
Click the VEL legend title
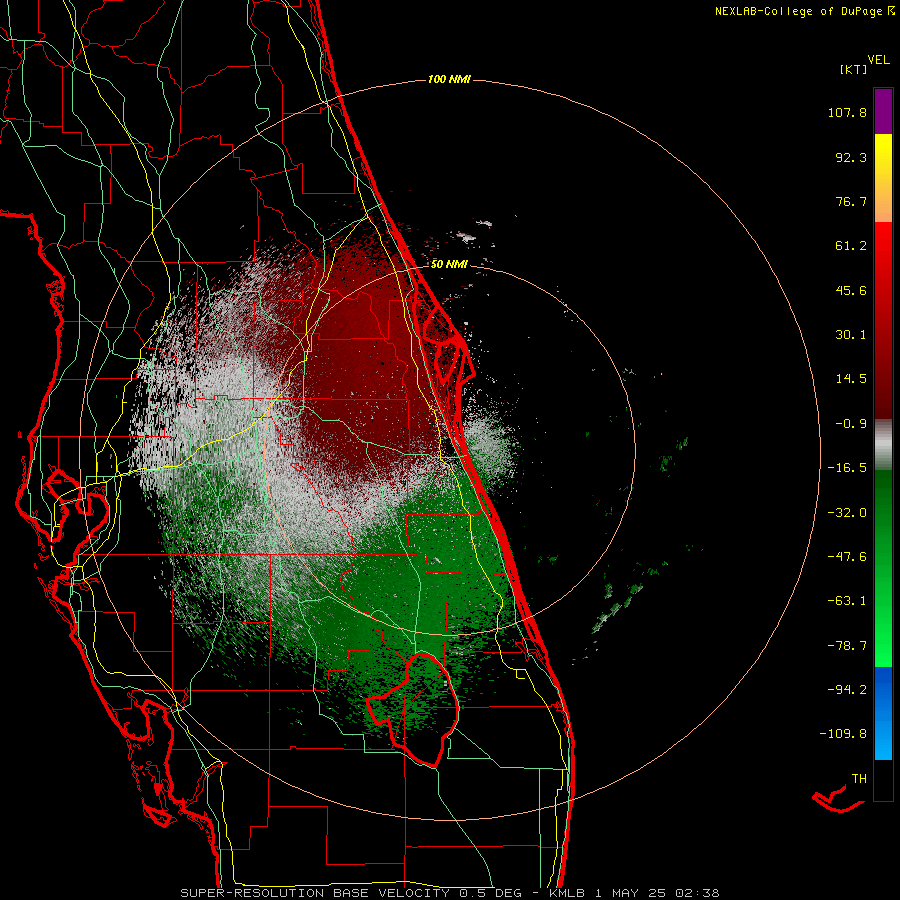(x=878, y=60)
